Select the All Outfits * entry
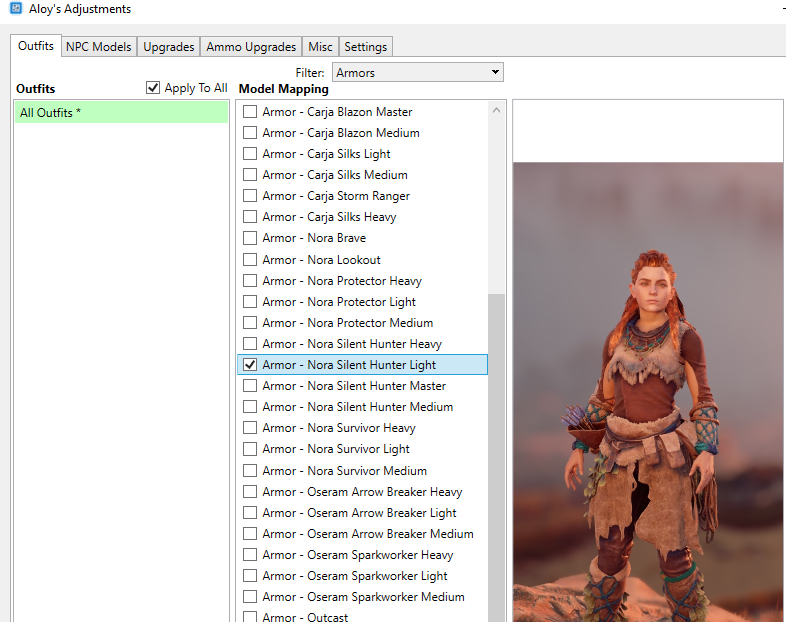Viewport: 786px width, 622px height. tap(121, 112)
